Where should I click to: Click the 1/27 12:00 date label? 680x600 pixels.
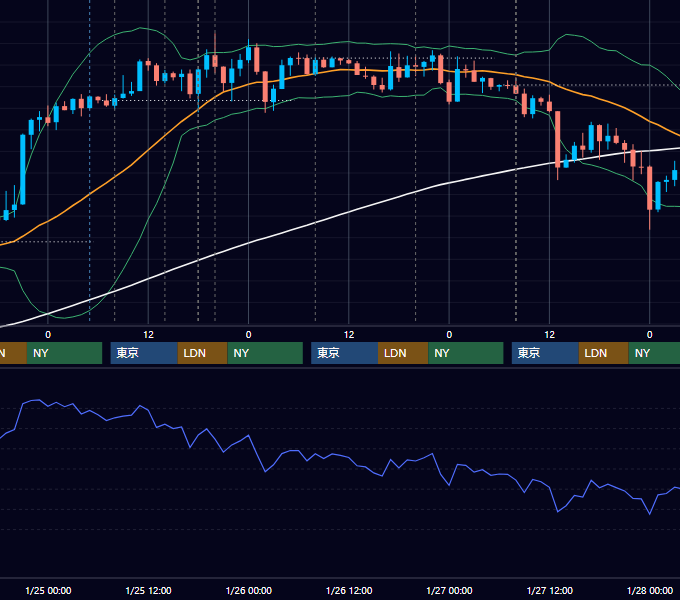point(549,590)
